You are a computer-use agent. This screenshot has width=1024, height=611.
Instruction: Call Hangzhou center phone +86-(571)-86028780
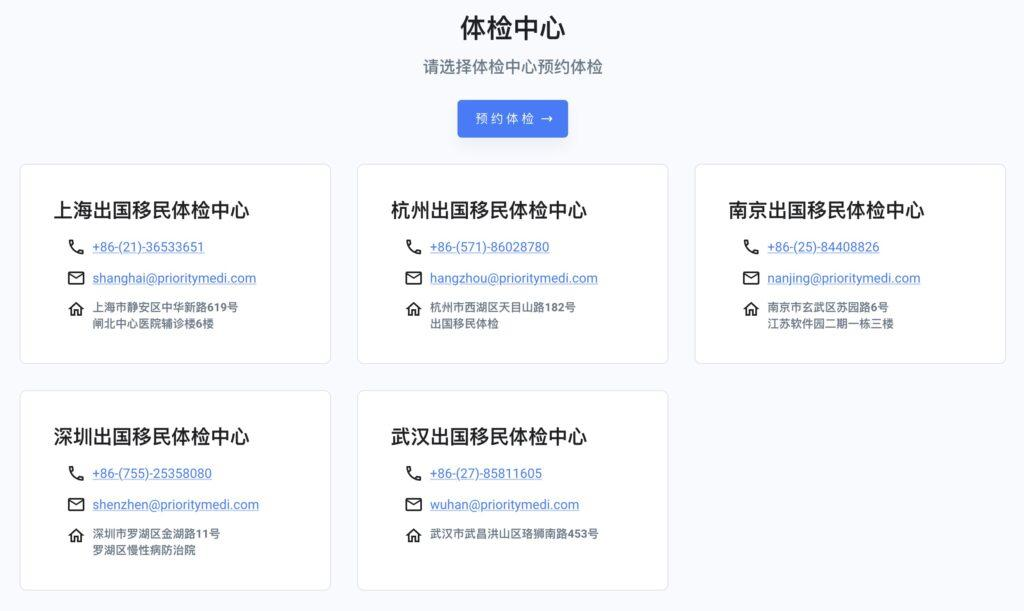click(x=489, y=247)
